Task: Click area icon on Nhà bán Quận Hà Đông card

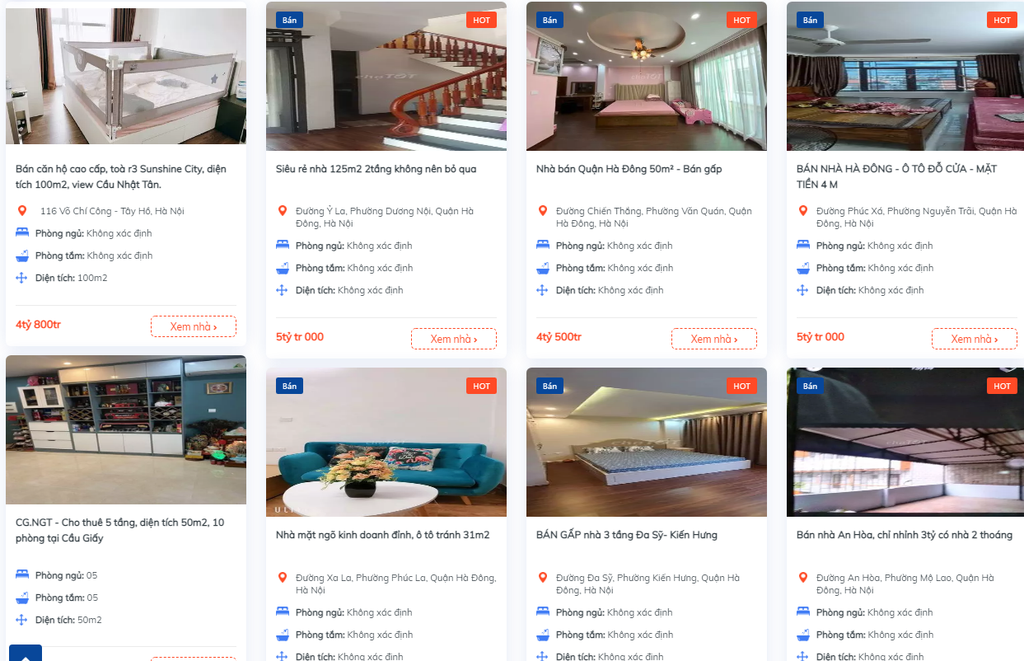Action: click(542, 290)
